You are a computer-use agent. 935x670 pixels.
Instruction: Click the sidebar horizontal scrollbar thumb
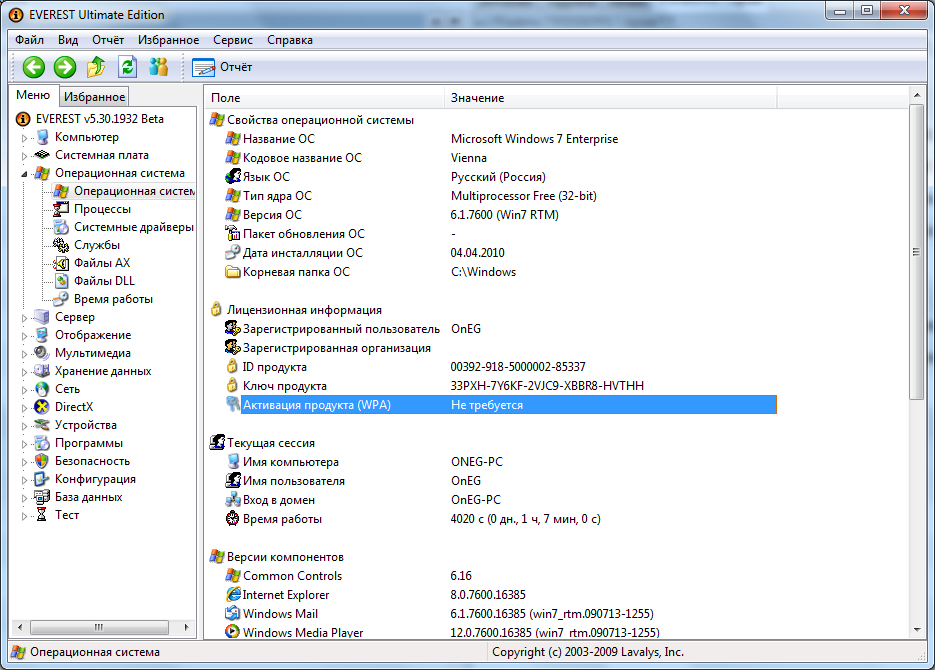click(99, 627)
